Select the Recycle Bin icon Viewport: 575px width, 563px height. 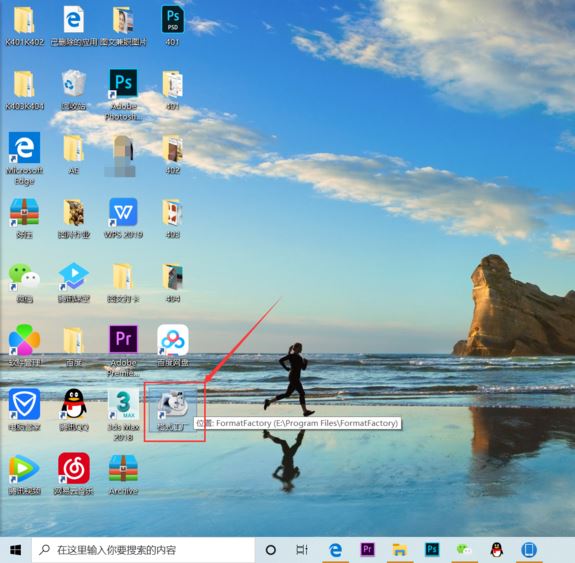[74, 90]
